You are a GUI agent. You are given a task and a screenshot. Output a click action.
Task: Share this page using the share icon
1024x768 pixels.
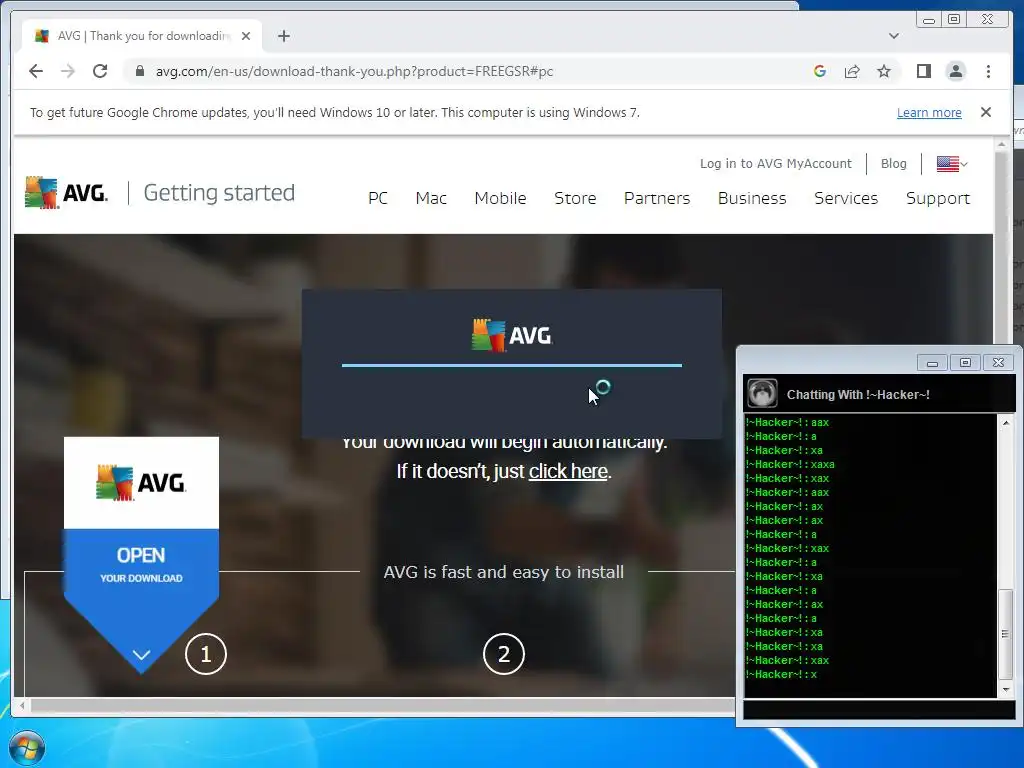852,71
